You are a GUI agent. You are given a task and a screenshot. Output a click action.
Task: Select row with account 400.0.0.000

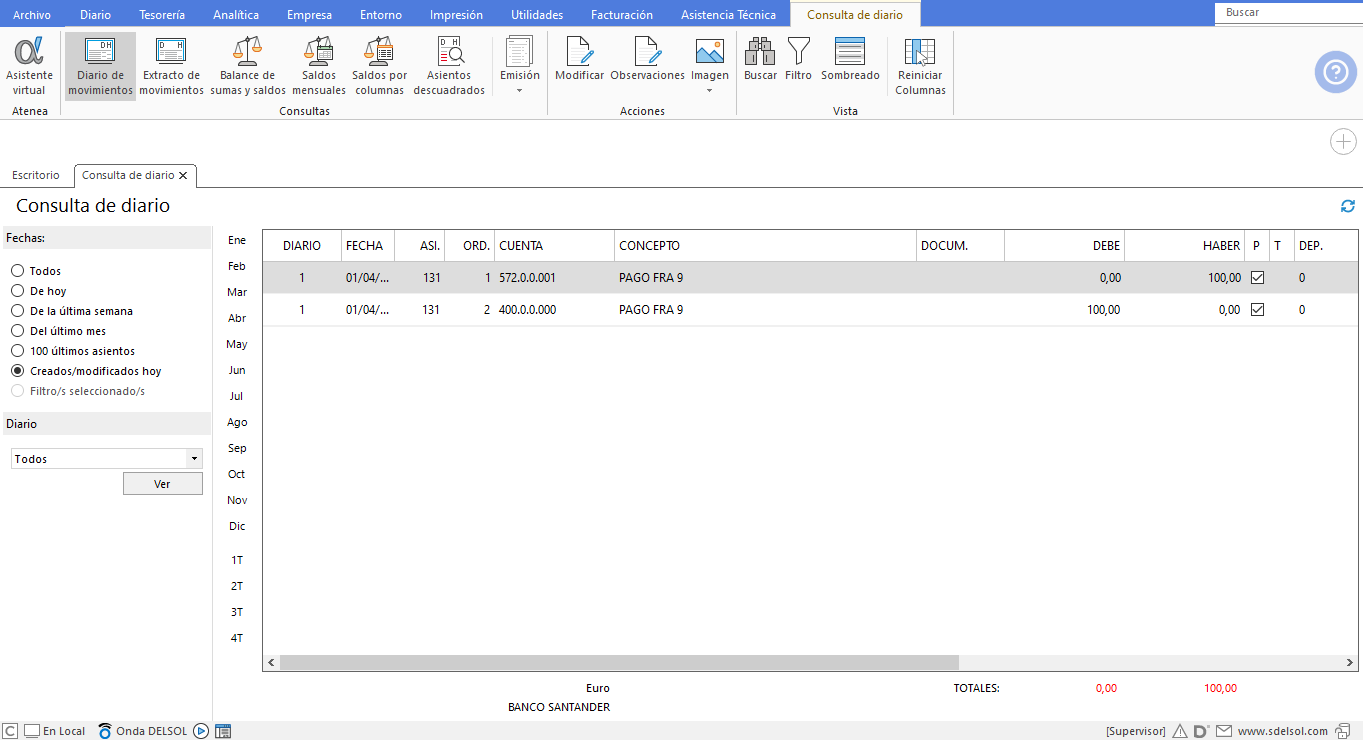pyautogui.click(x=810, y=310)
